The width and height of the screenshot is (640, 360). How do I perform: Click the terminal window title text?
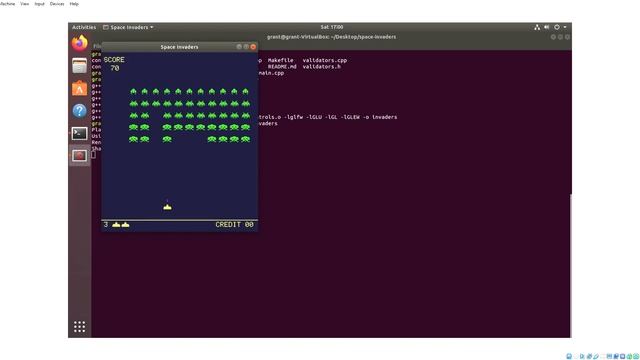tap(331, 37)
